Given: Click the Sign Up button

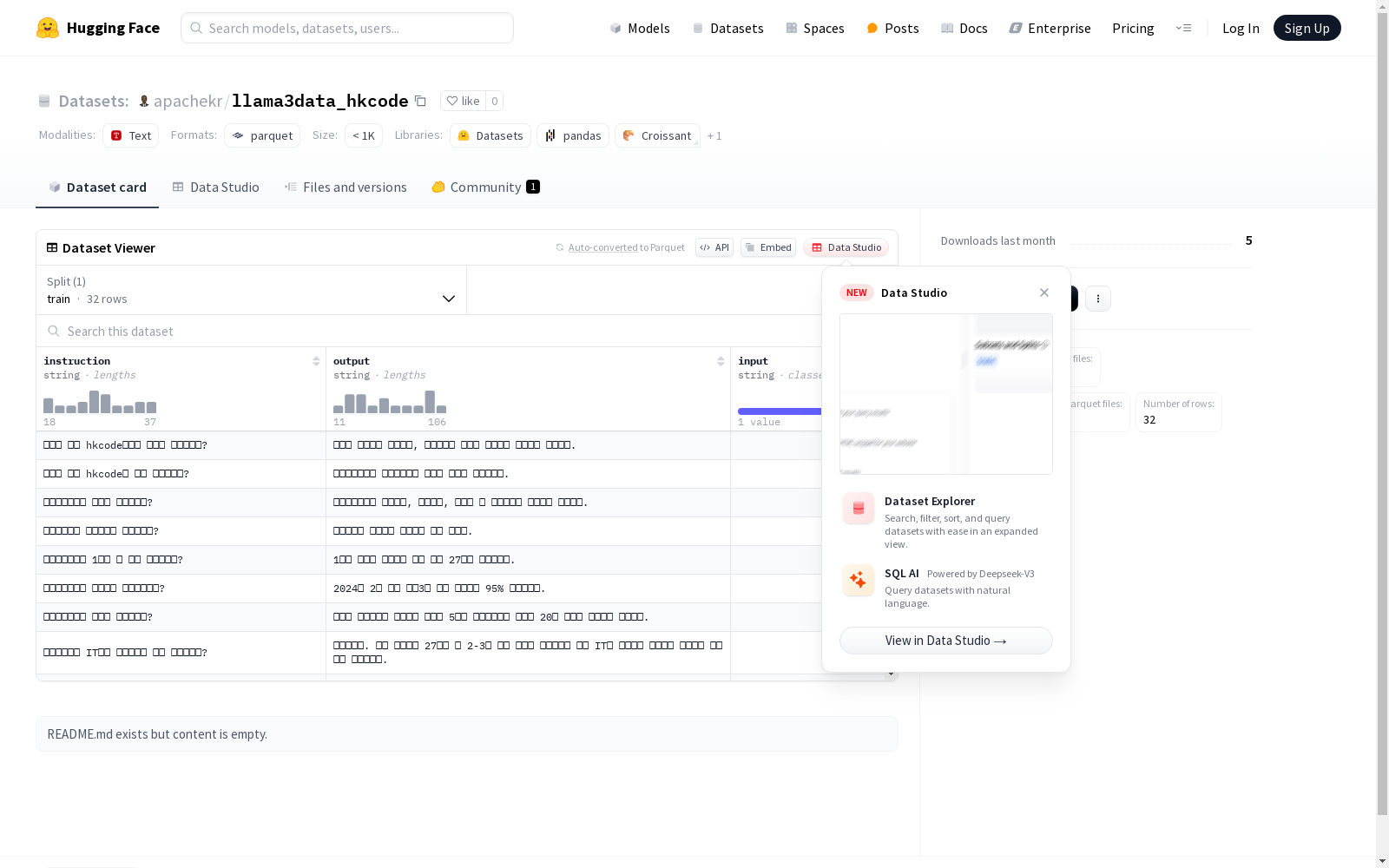Looking at the screenshot, I should pos(1307,28).
